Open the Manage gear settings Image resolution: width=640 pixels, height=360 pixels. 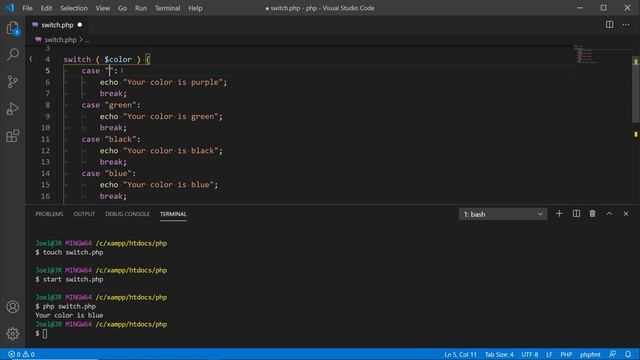[13, 333]
